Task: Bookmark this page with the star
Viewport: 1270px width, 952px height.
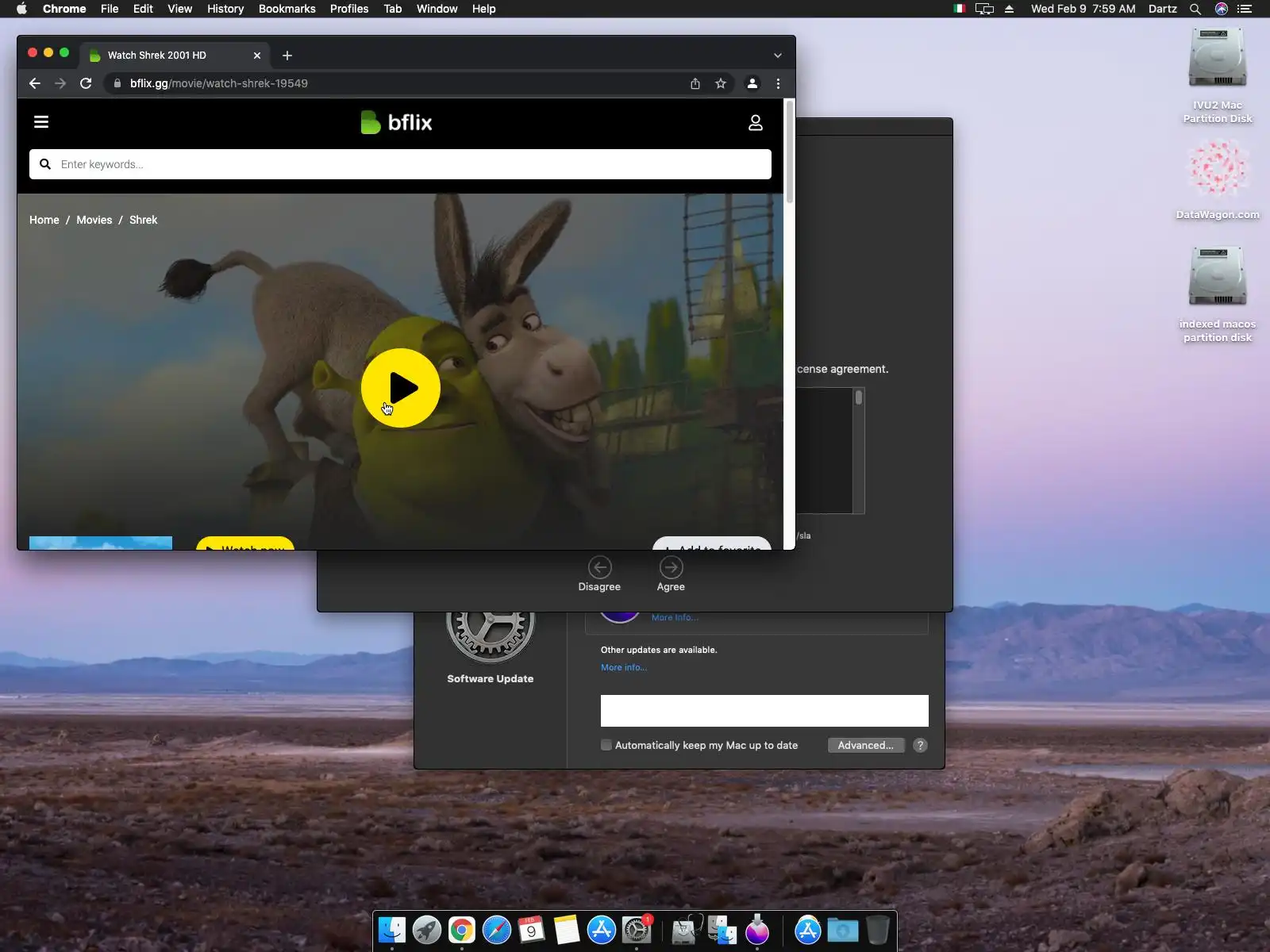Action: pyautogui.click(x=721, y=83)
